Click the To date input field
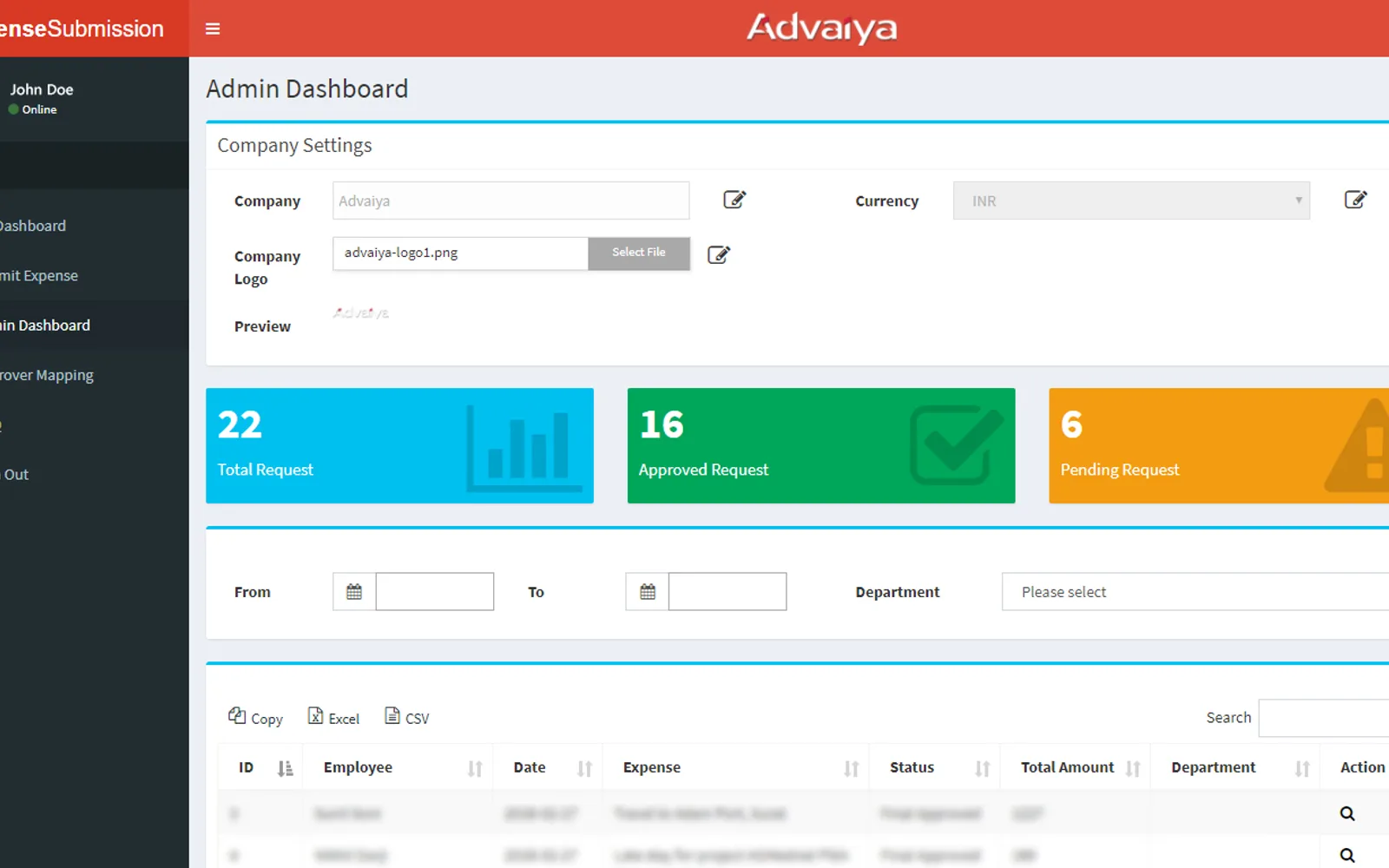Viewport: 1389px width, 868px height. click(x=727, y=591)
